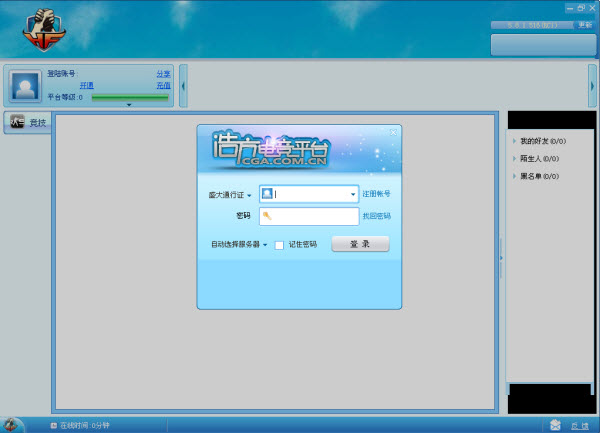Collapse the profile panel with left arrow
Viewport: 600px width, 433px height.
click(183, 86)
